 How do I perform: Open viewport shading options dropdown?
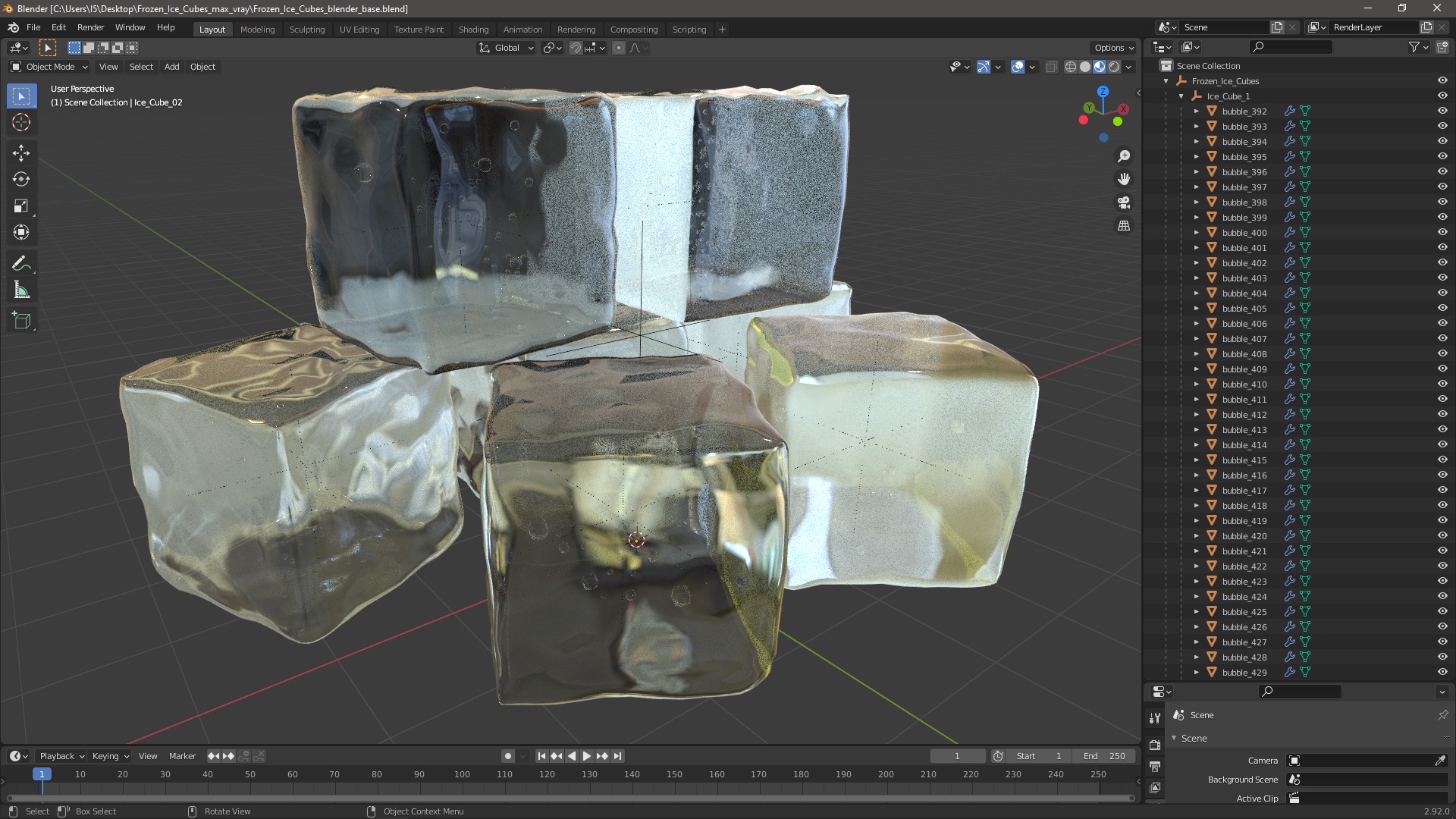[x=1129, y=67]
